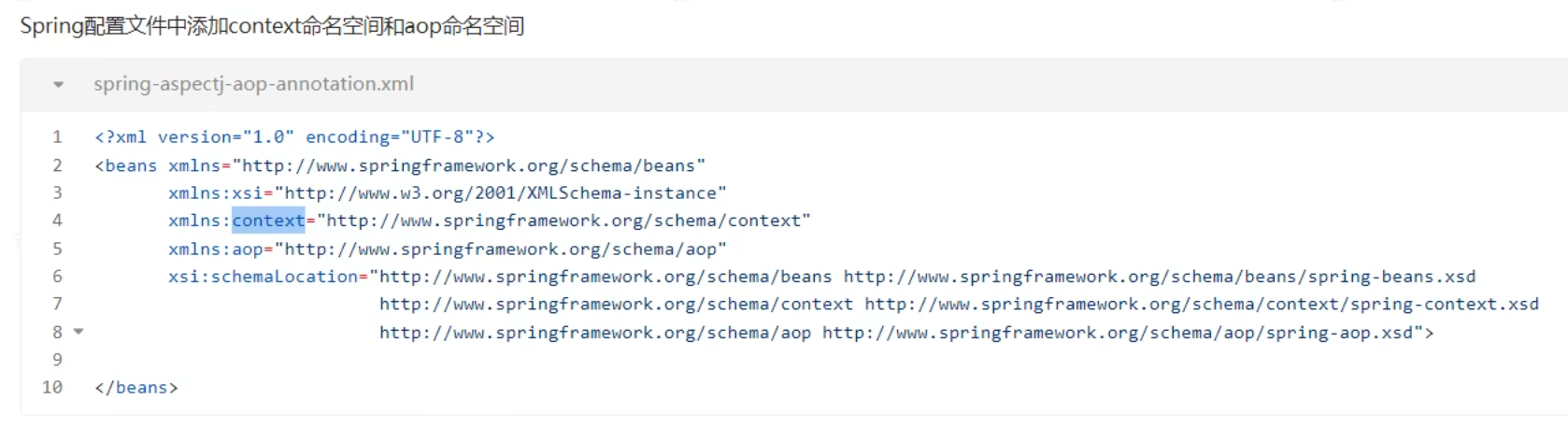Click the spring-aspectj-aop-annotation.xml file name
Screen dimensions: 1568x428
pos(253,84)
